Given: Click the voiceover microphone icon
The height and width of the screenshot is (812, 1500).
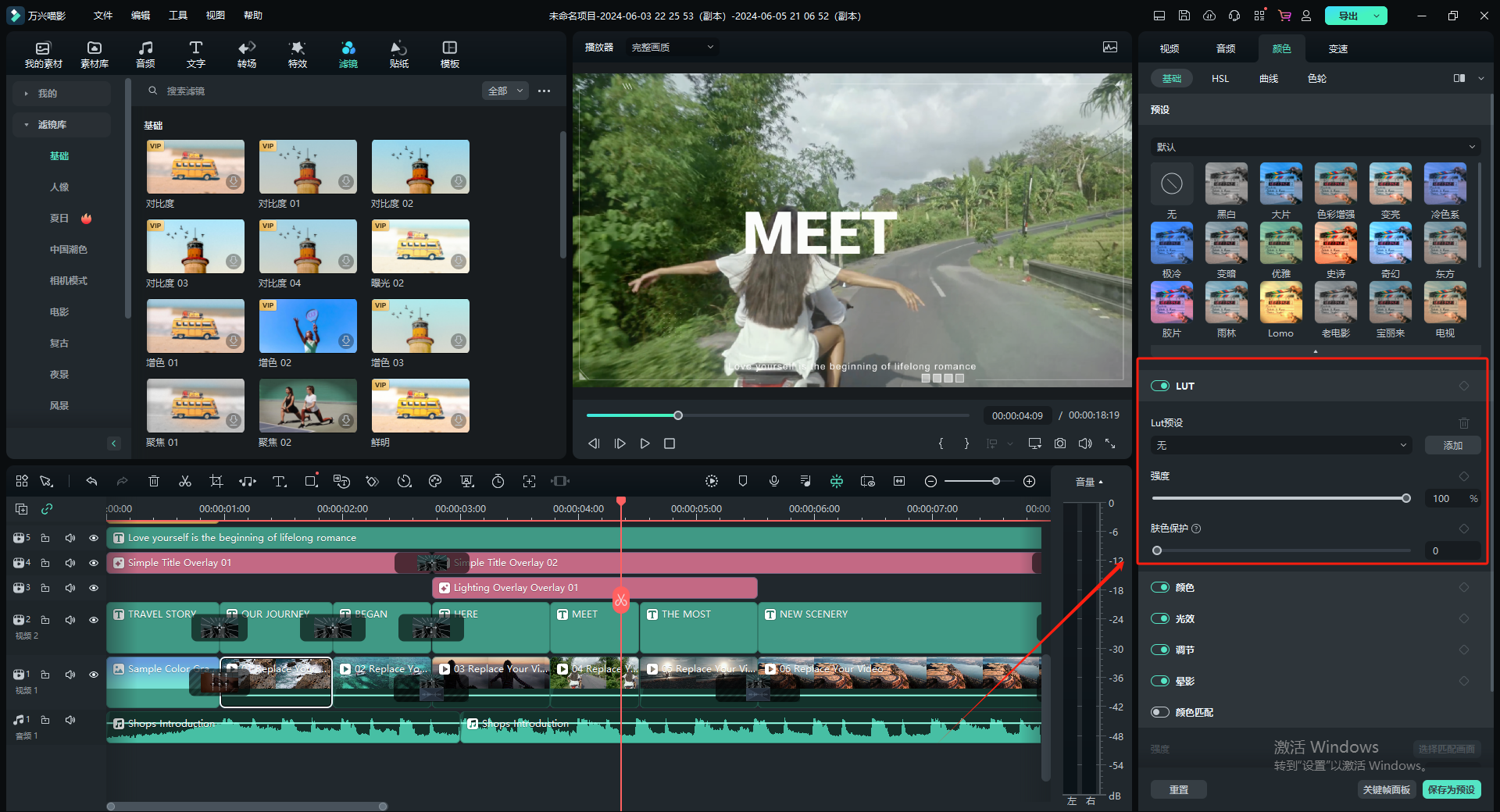Looking at the screenshot, I should (x=774, y=481).
